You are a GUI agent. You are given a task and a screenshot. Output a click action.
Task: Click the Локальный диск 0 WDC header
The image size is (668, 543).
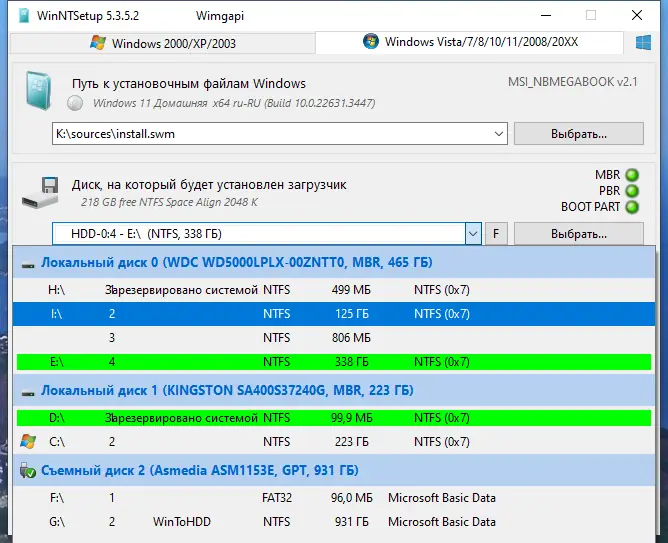pos(334,262)
